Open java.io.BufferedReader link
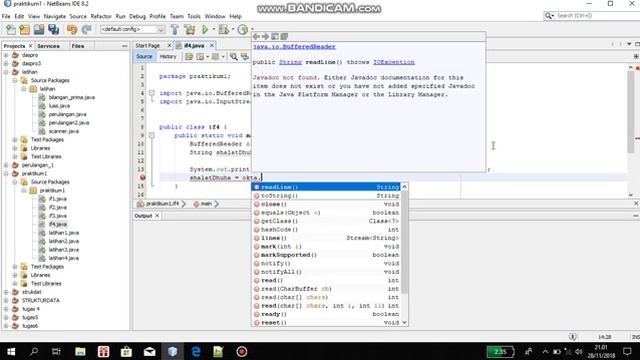Screen dimensions: 640x360 [x=294, y=47]
